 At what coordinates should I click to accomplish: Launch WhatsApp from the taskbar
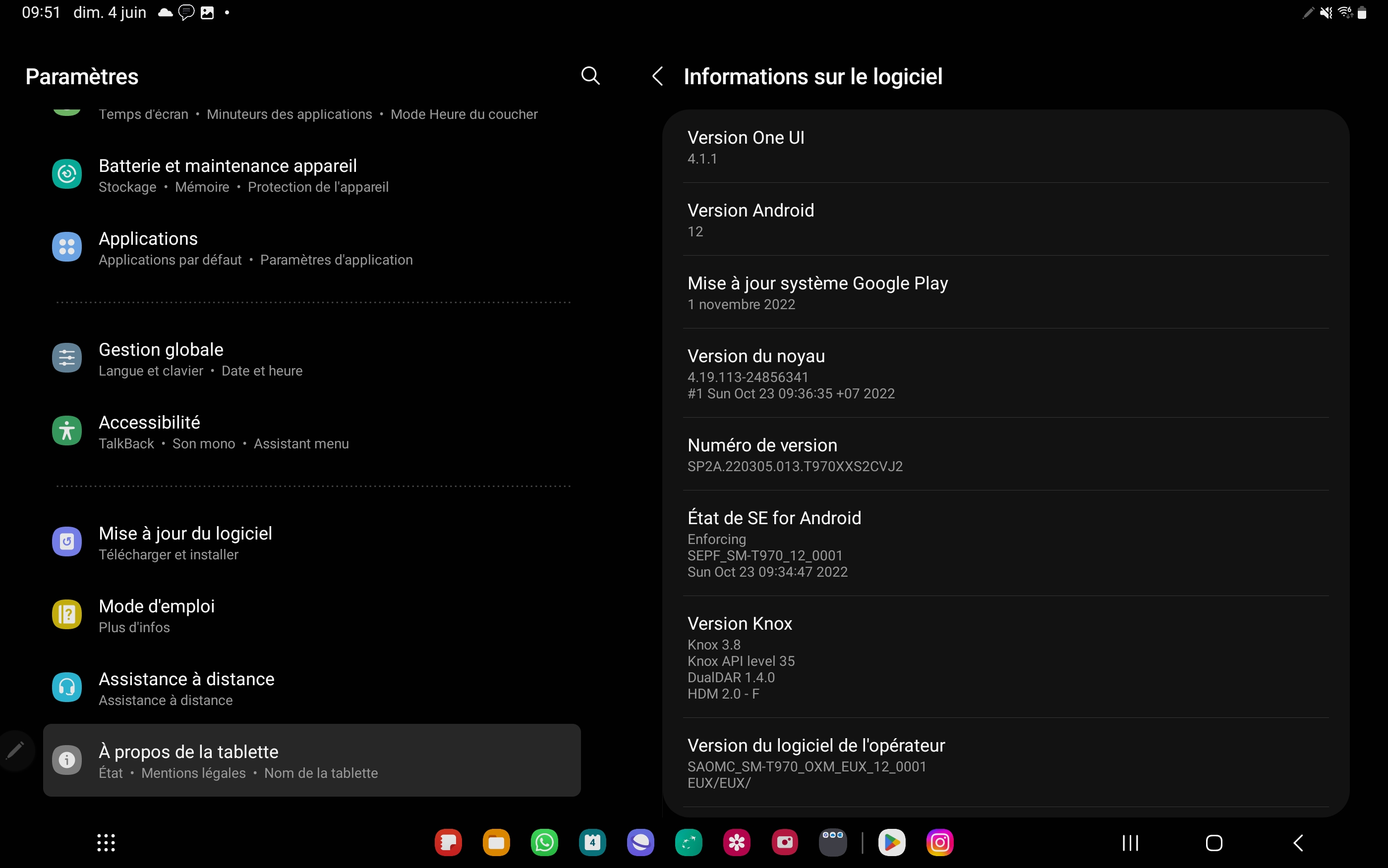click(x=544, y=843)
